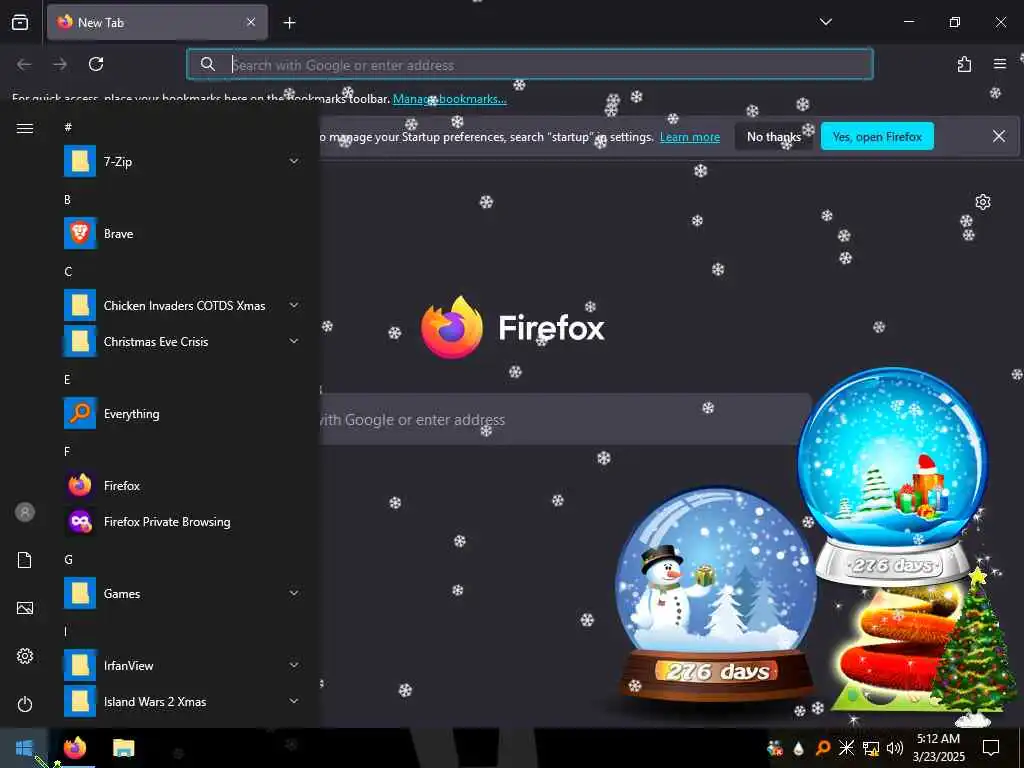The image size is (1024, 768).
Task: Click the Firefox icon on the taskbar
Action: click(x=75, y=748)
